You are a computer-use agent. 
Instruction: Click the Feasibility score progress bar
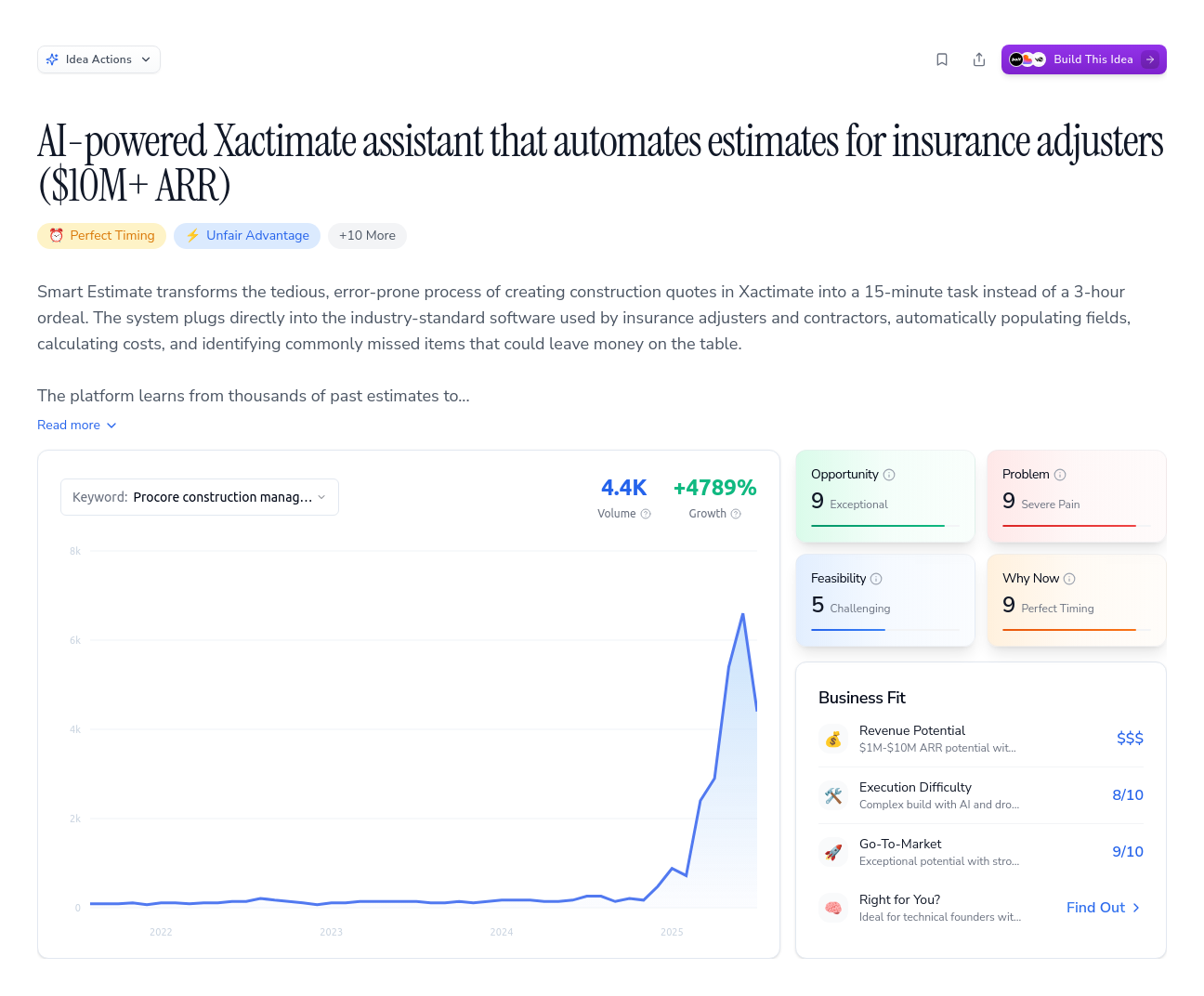pyautogui.click(x=885, y=630)
